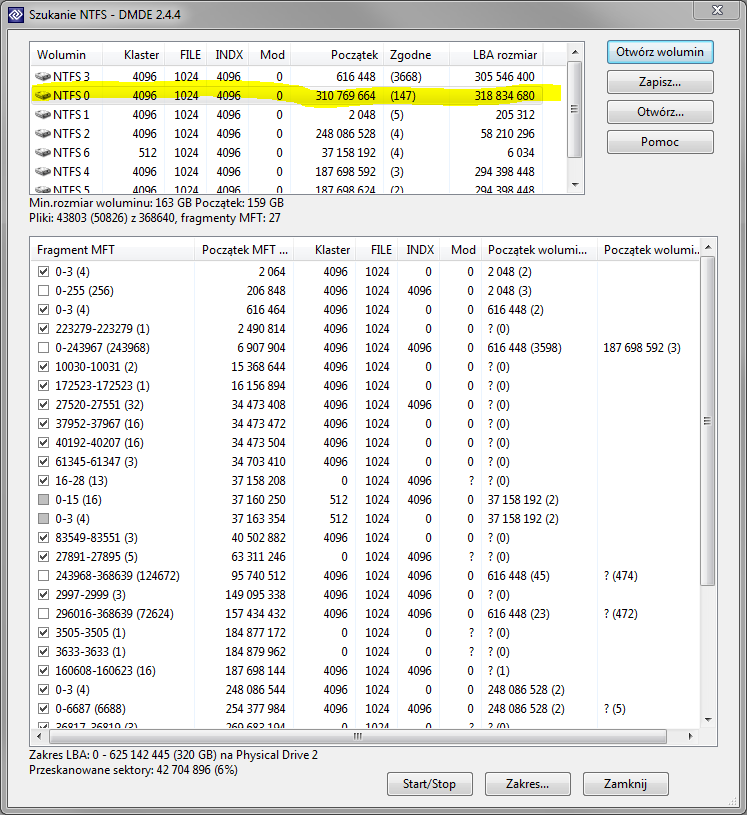Image resolution: width=747 pixels, height=815 pixels.
Task: Click the 318 834 680 LBA size value
Action: (504, 96)
